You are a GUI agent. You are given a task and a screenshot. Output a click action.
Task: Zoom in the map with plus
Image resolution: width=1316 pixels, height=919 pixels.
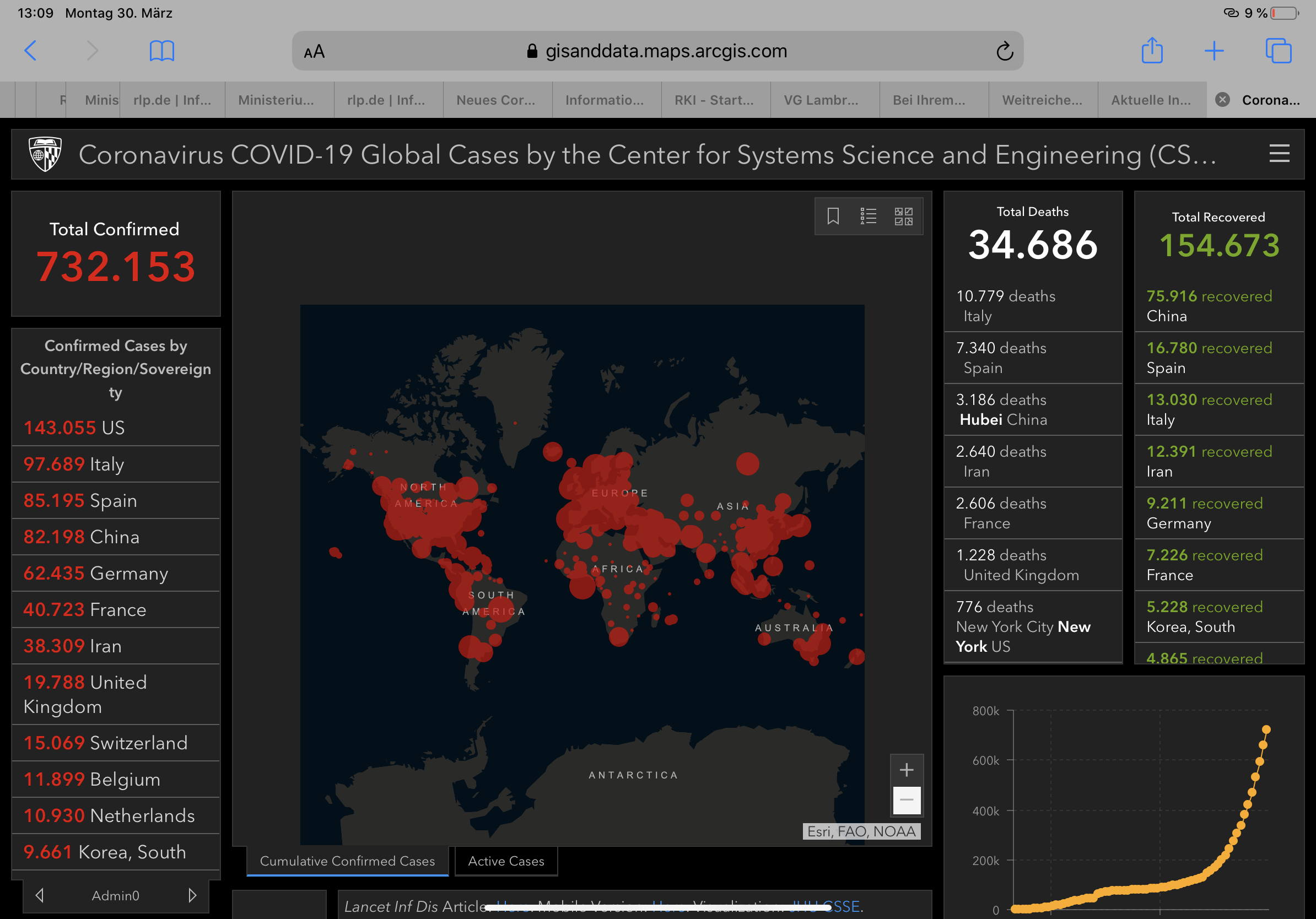pos(906,770)
